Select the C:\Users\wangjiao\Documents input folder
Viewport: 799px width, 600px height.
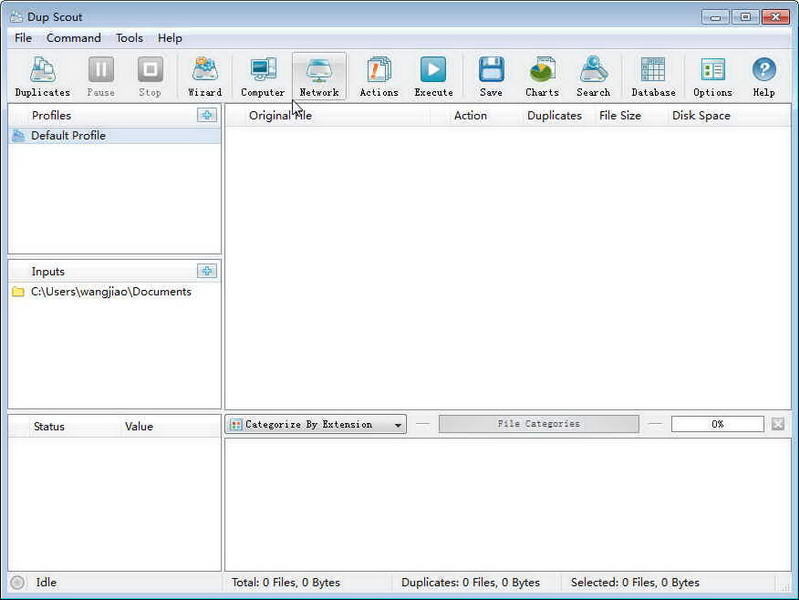pyautogui.click(x=115, y=292)
